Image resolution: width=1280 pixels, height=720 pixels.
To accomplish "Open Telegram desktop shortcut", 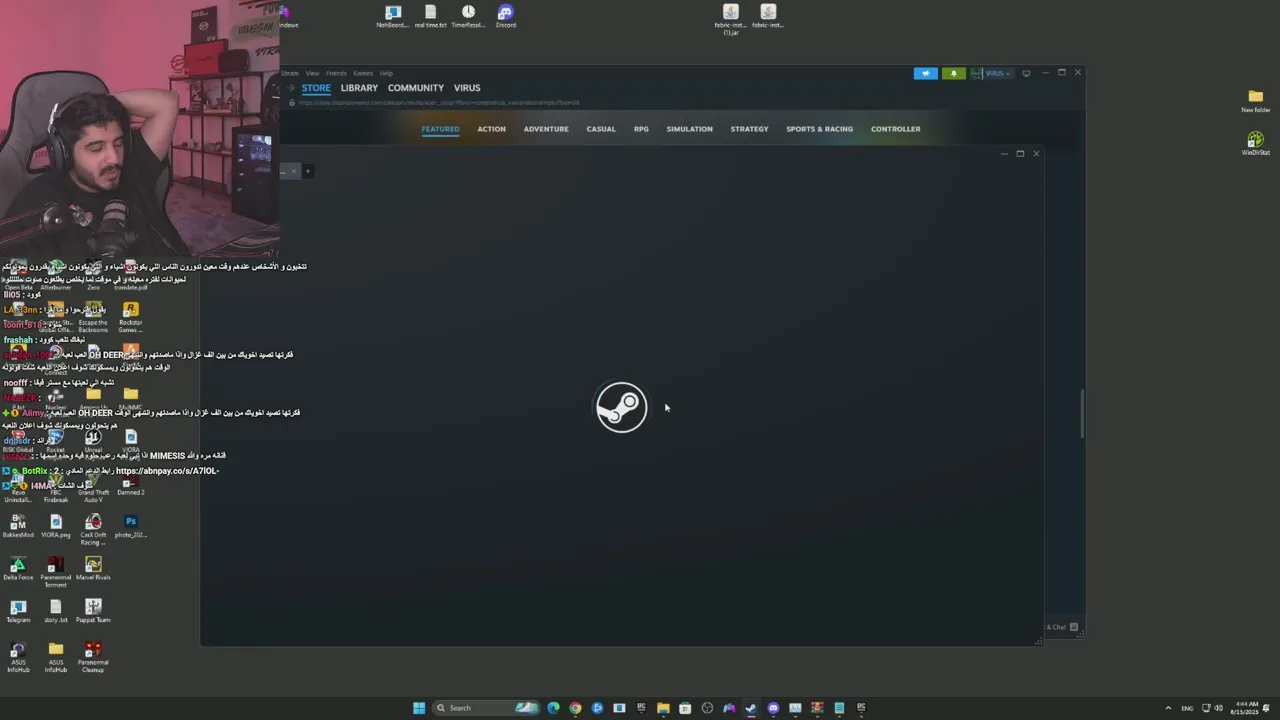I will coord(18,611).
